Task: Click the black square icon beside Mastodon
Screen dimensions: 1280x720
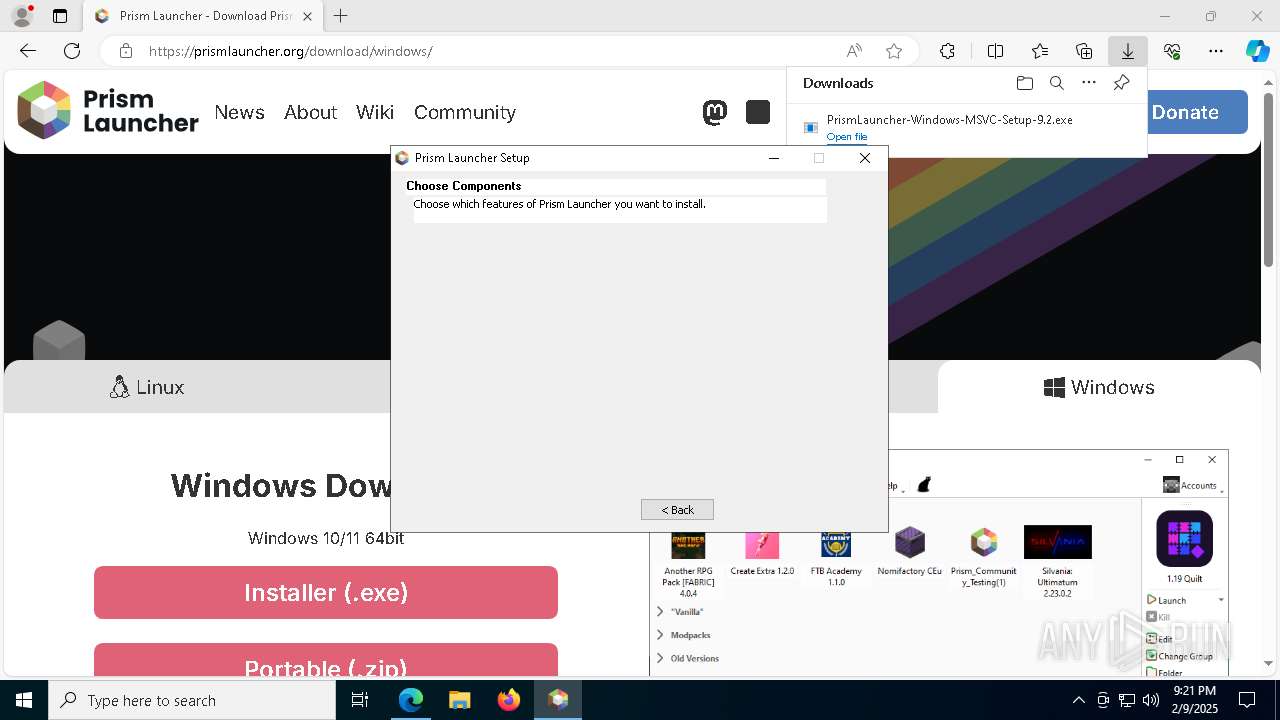Action: click(x=758, y=112)
